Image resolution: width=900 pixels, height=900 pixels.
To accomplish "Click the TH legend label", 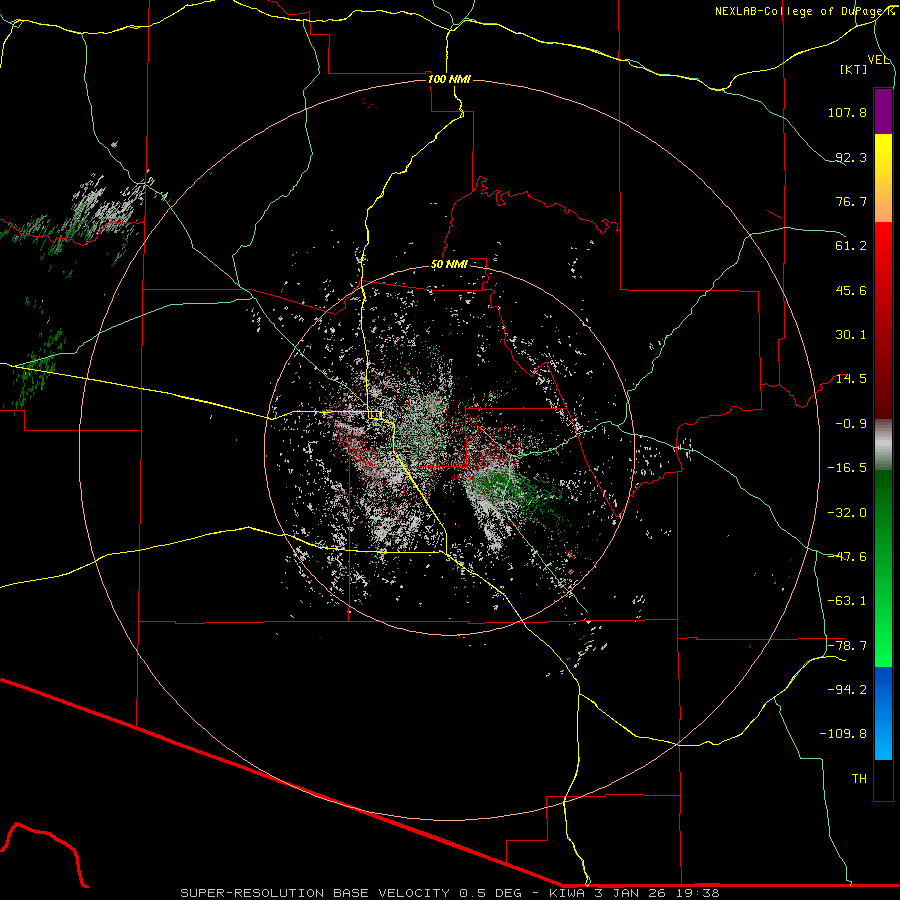I will pyautogui.click(x=859, y=779).
